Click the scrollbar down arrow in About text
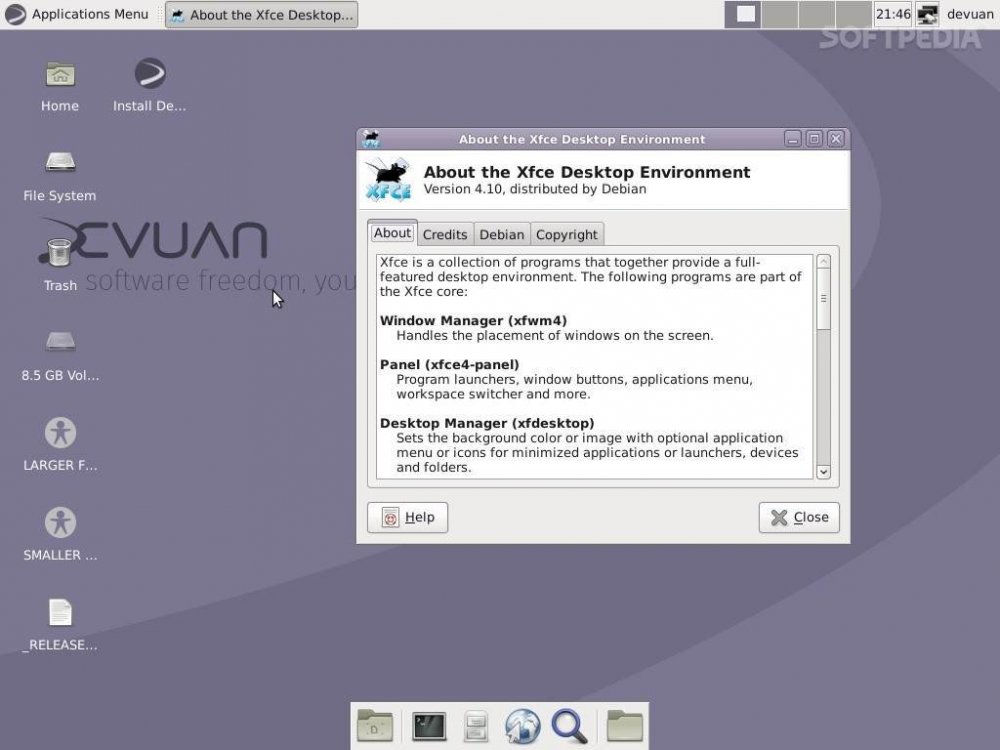 pyautogui.click(x=823, y=472)
